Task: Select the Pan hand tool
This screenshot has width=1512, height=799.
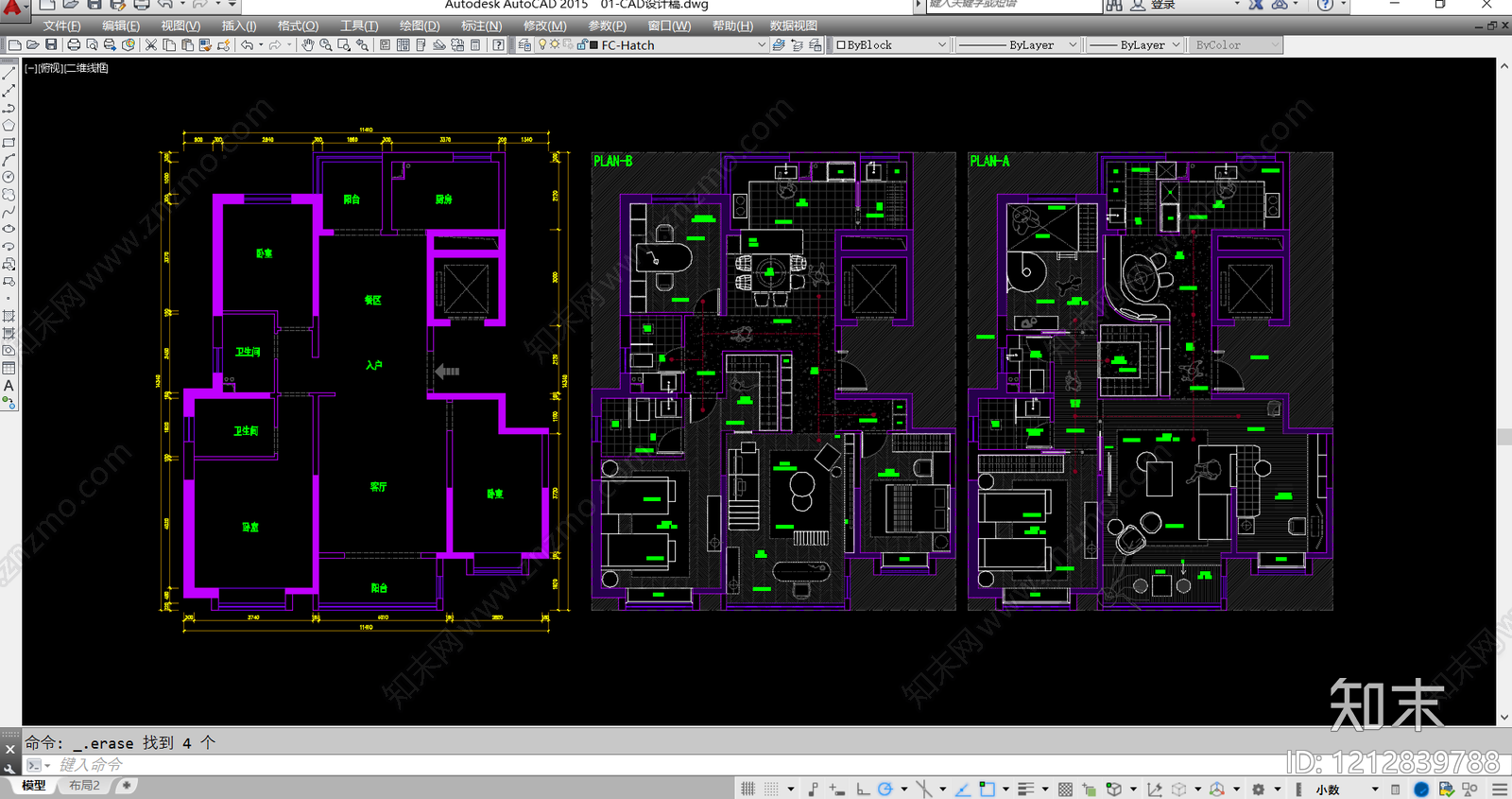Action: click(307, 44)
